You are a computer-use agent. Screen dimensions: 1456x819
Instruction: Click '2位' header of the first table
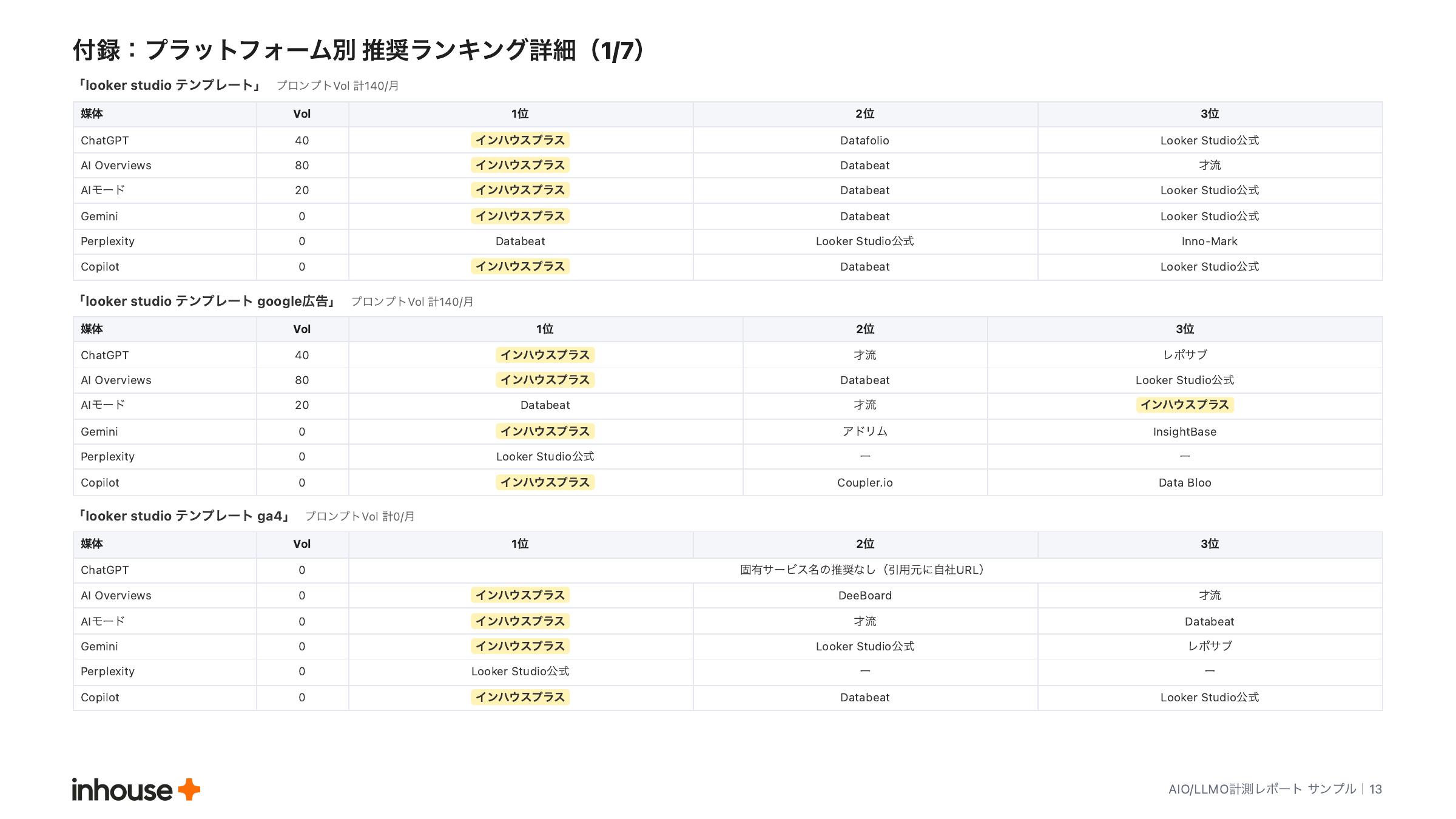864,114
